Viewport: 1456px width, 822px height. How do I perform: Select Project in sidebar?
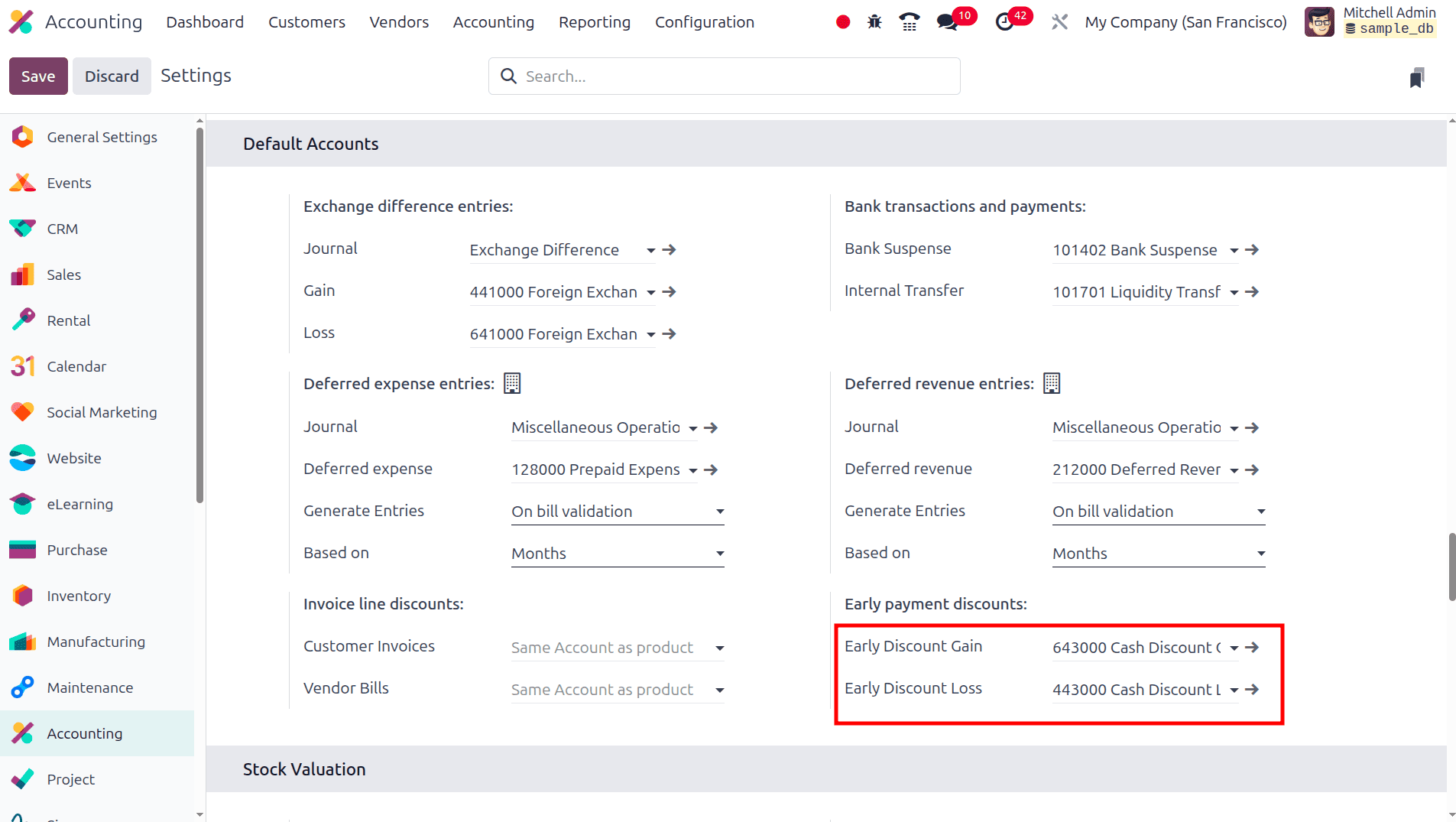(x=97, y=779)
